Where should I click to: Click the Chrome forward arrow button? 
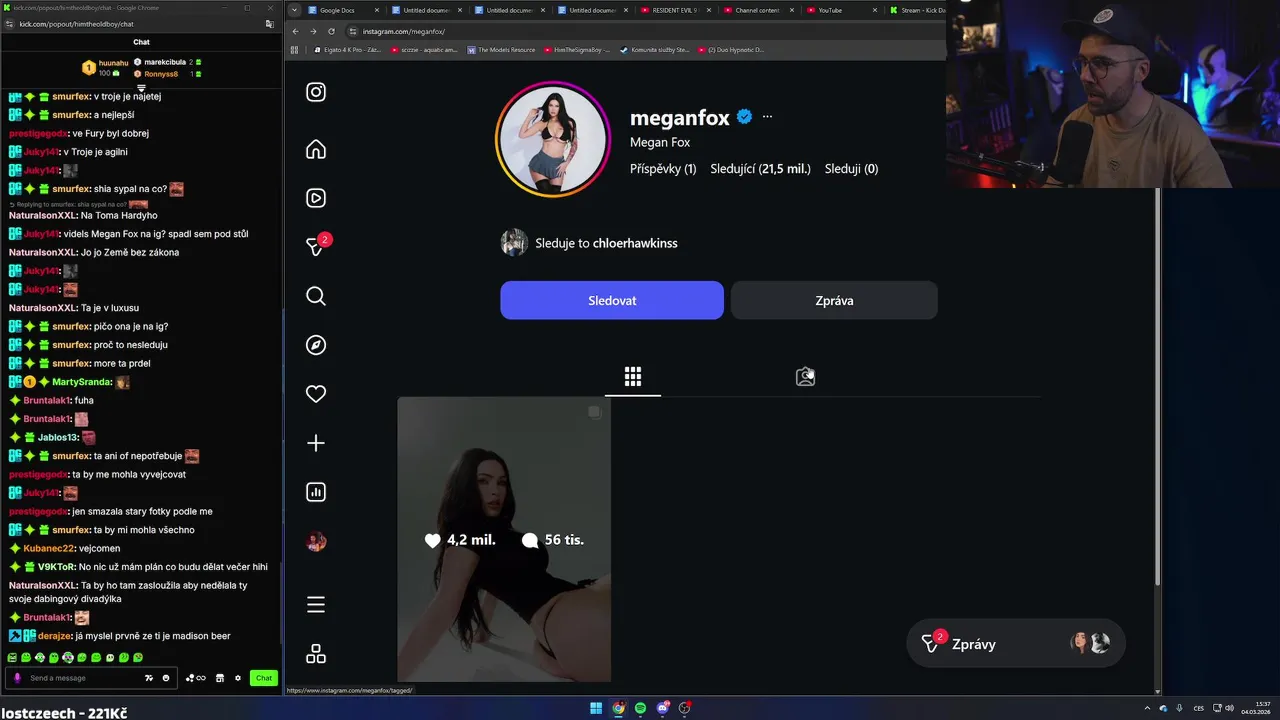(313, 31)
